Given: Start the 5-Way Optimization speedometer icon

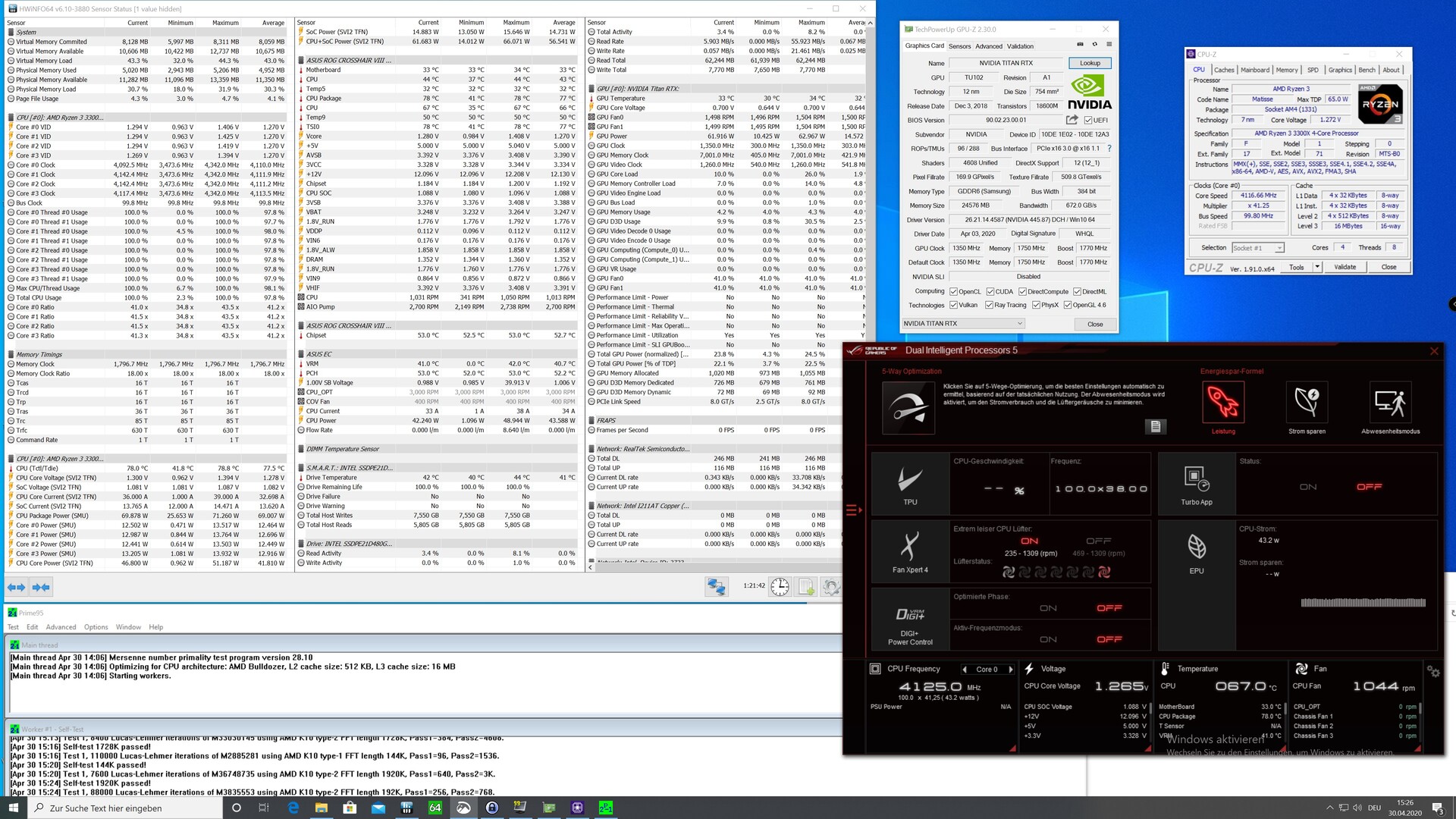Looking at the screenshot, I should coord(908,408).
